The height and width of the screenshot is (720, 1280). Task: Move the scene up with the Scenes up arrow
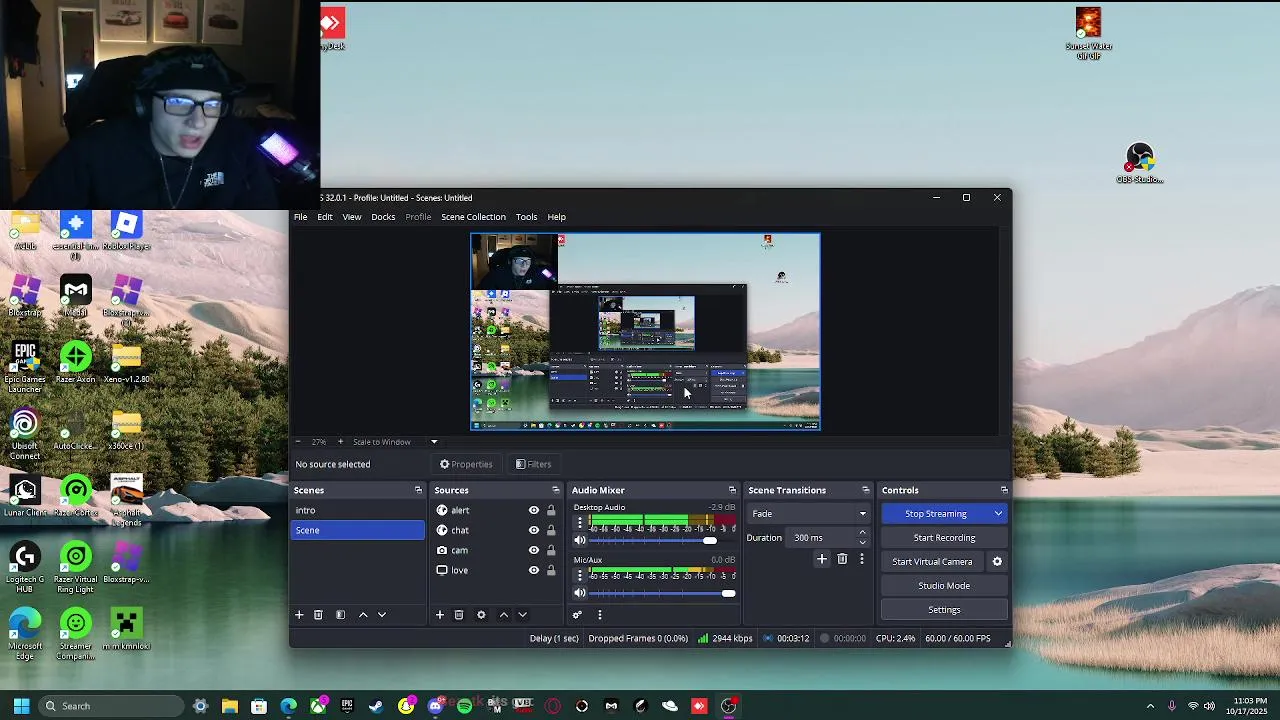tap(363, 615)
